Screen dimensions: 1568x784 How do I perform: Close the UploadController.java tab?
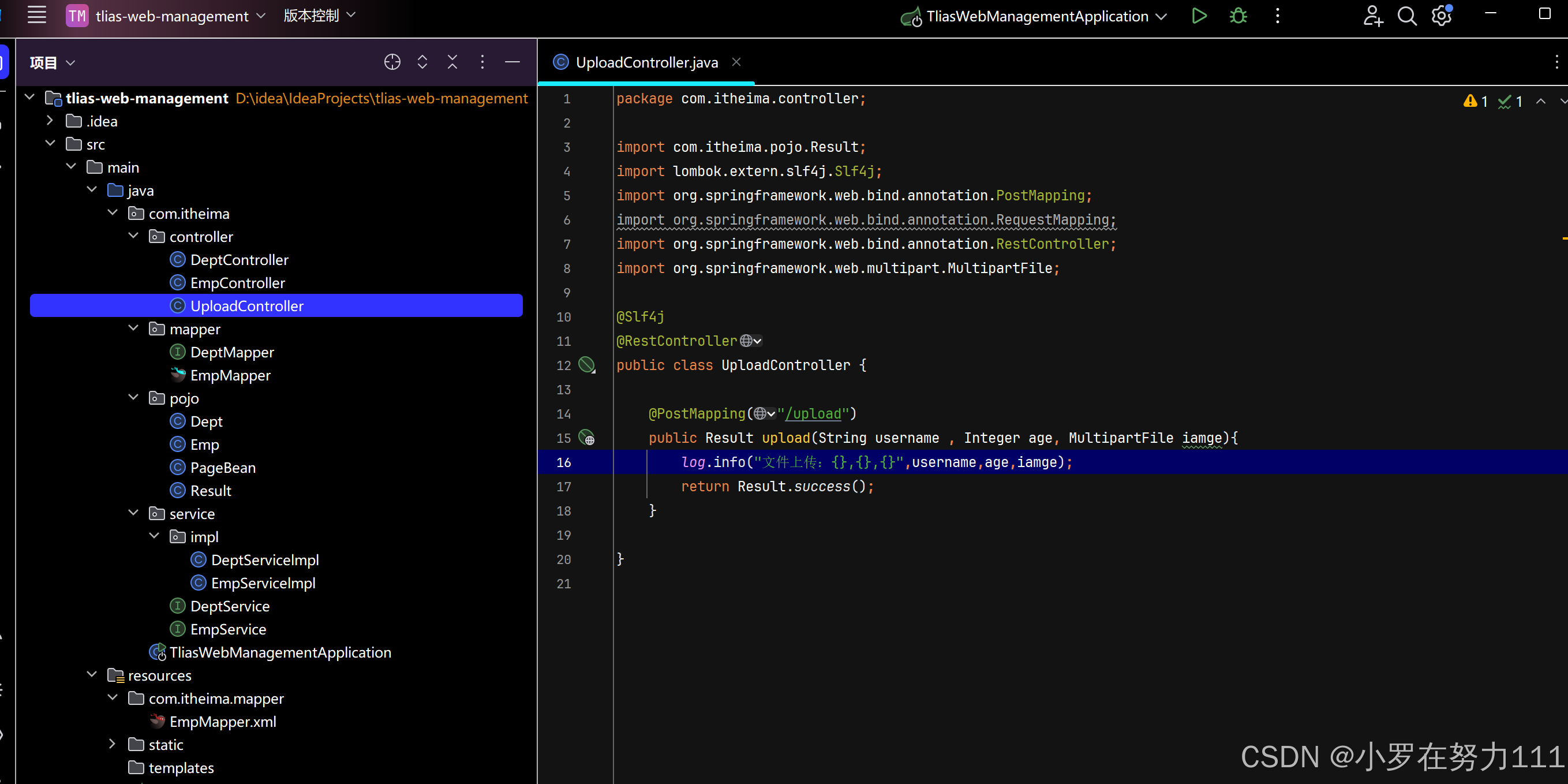pos(736,62)
